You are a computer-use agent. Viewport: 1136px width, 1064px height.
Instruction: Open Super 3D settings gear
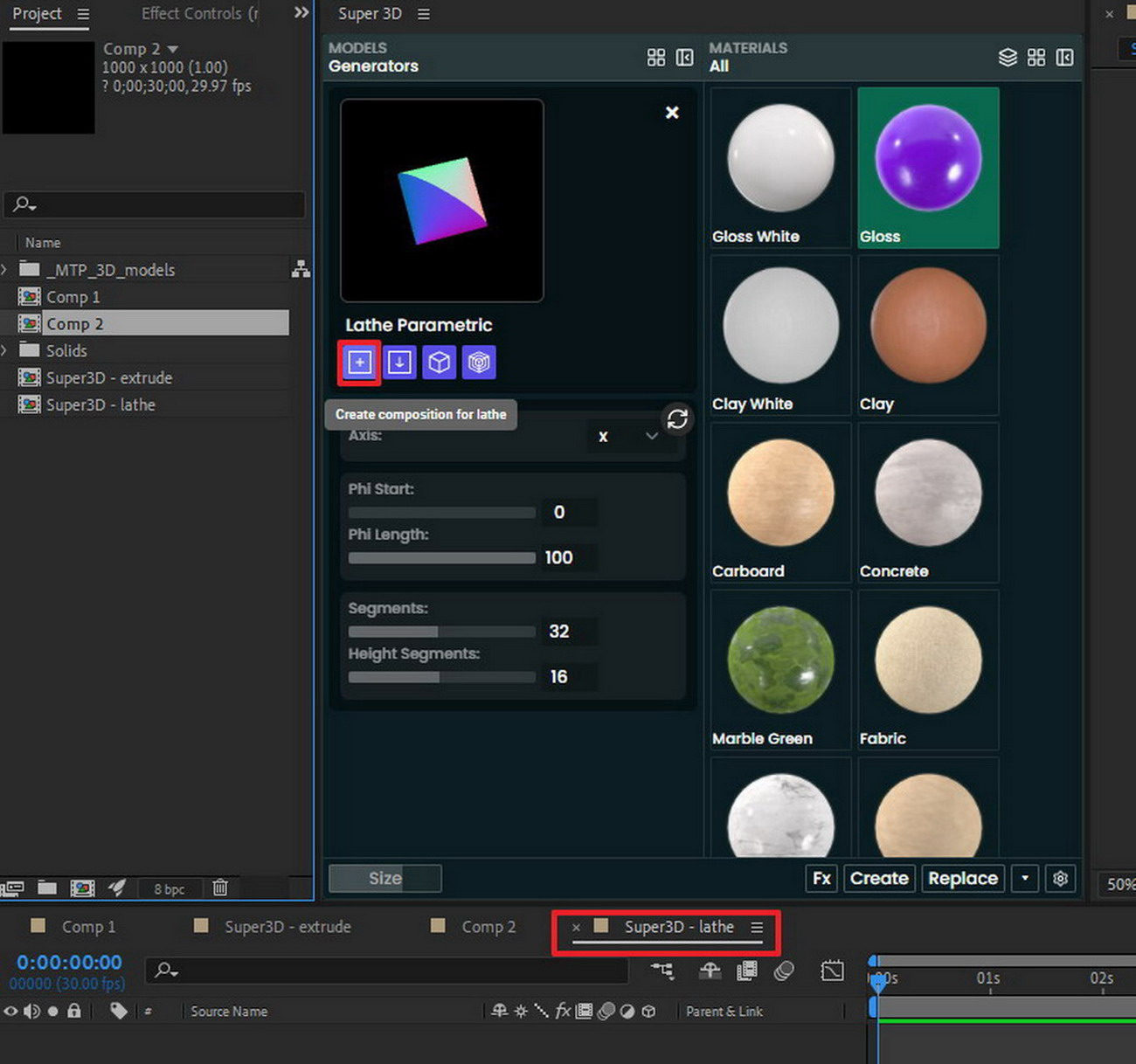coord(1060,879)
